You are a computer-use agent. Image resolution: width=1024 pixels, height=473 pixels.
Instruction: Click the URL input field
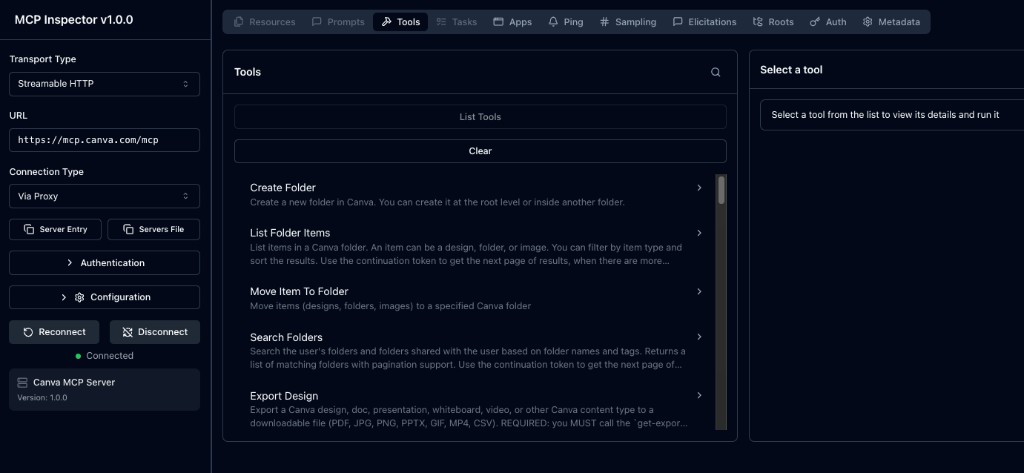coord(104,140)
